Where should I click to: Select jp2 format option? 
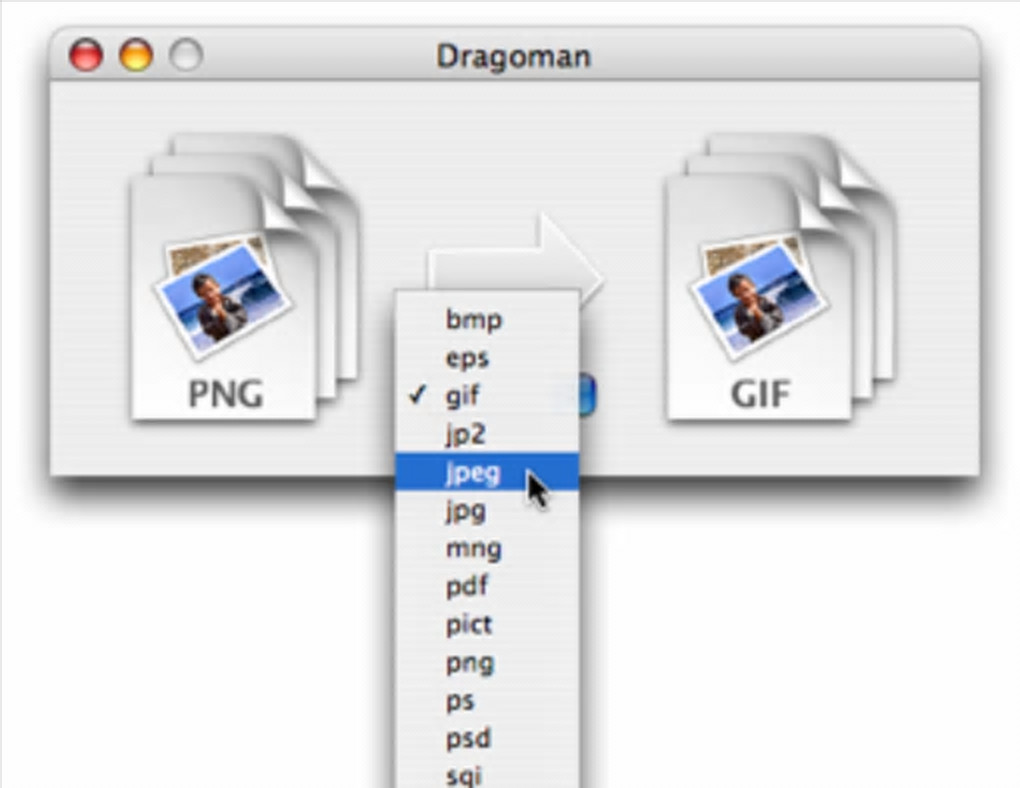point(487,433)
